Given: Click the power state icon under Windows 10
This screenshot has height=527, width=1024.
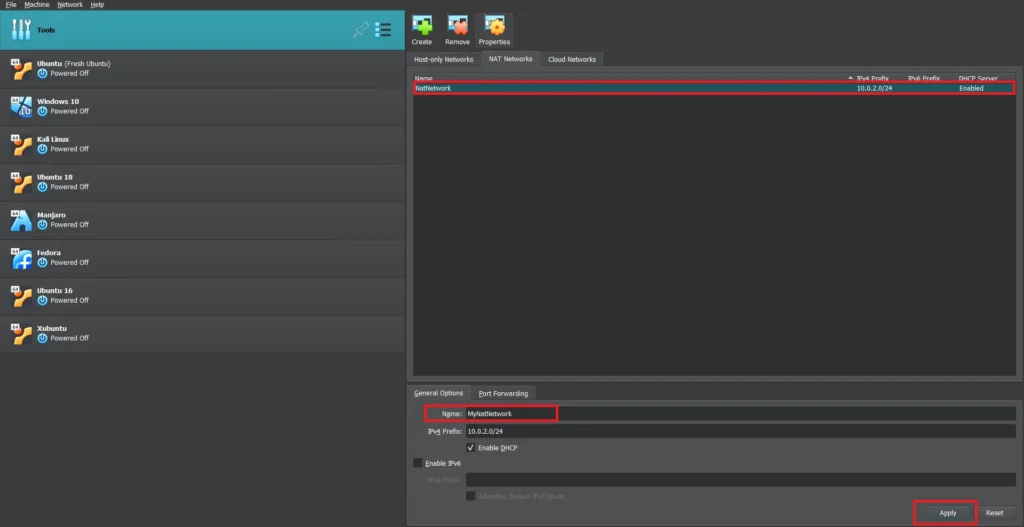Looking at the screenshot, I should point(42,111).
